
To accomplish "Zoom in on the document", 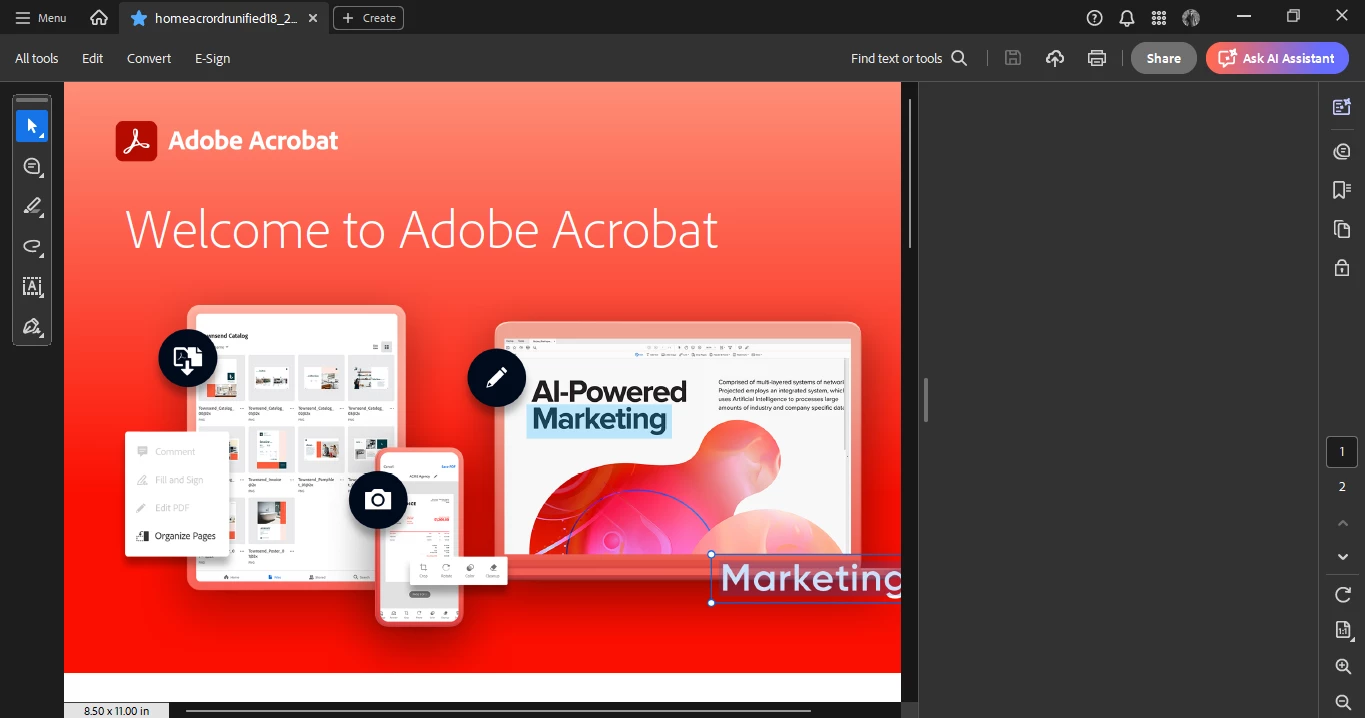I will [x=1343, y=666].
